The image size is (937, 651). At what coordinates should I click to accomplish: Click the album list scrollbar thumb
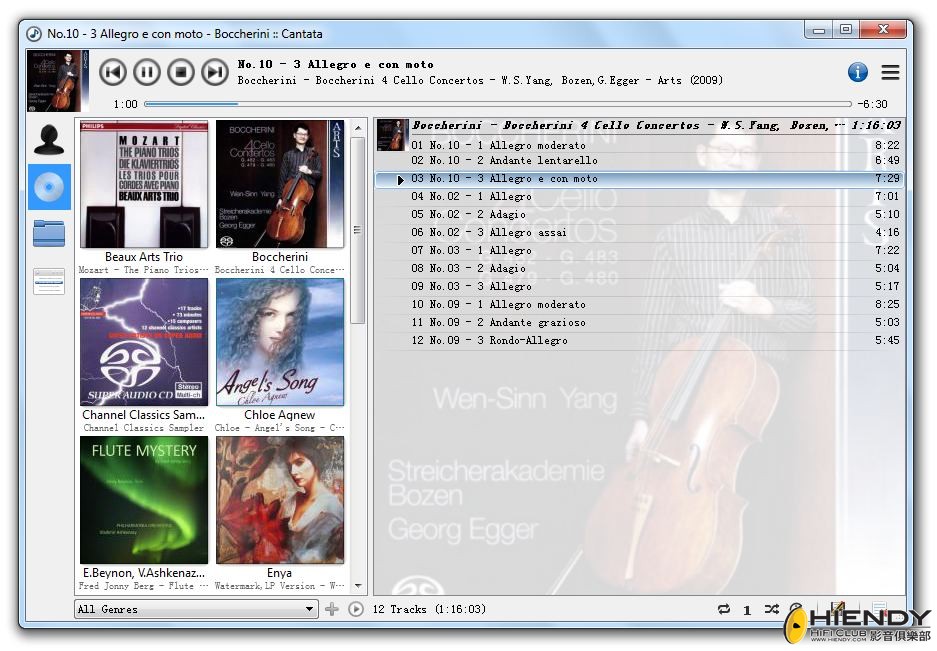[x=358, y=230]
